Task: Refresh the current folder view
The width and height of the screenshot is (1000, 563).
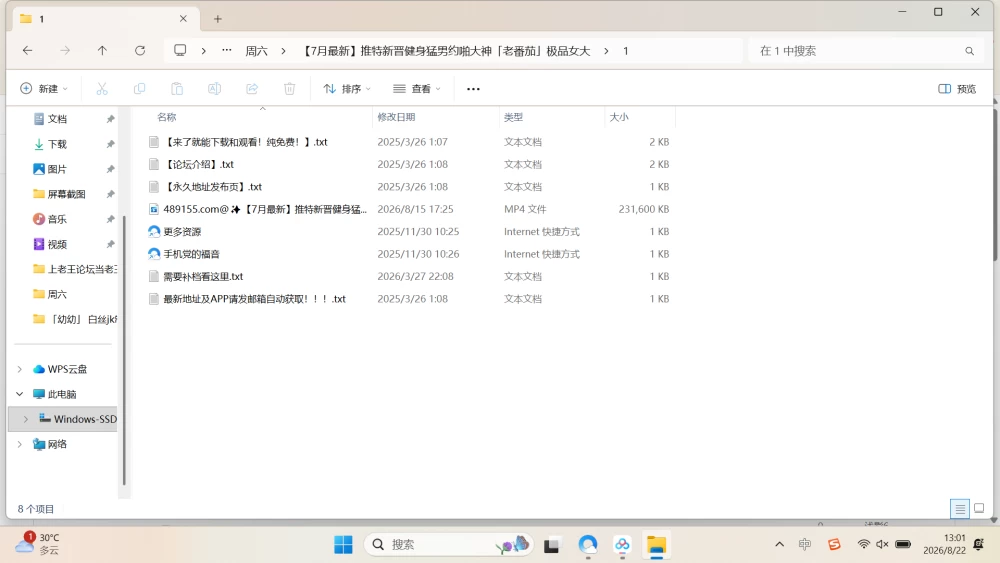Action: tap(140, 50)
